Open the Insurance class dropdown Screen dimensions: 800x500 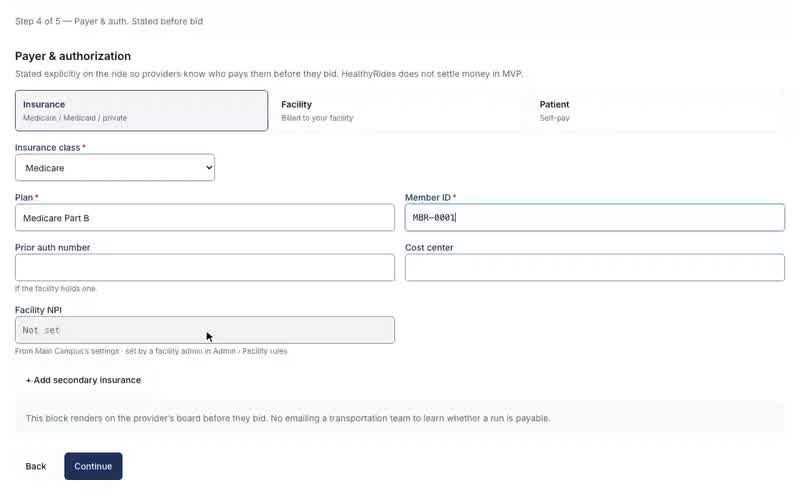(x=115, y=168)
